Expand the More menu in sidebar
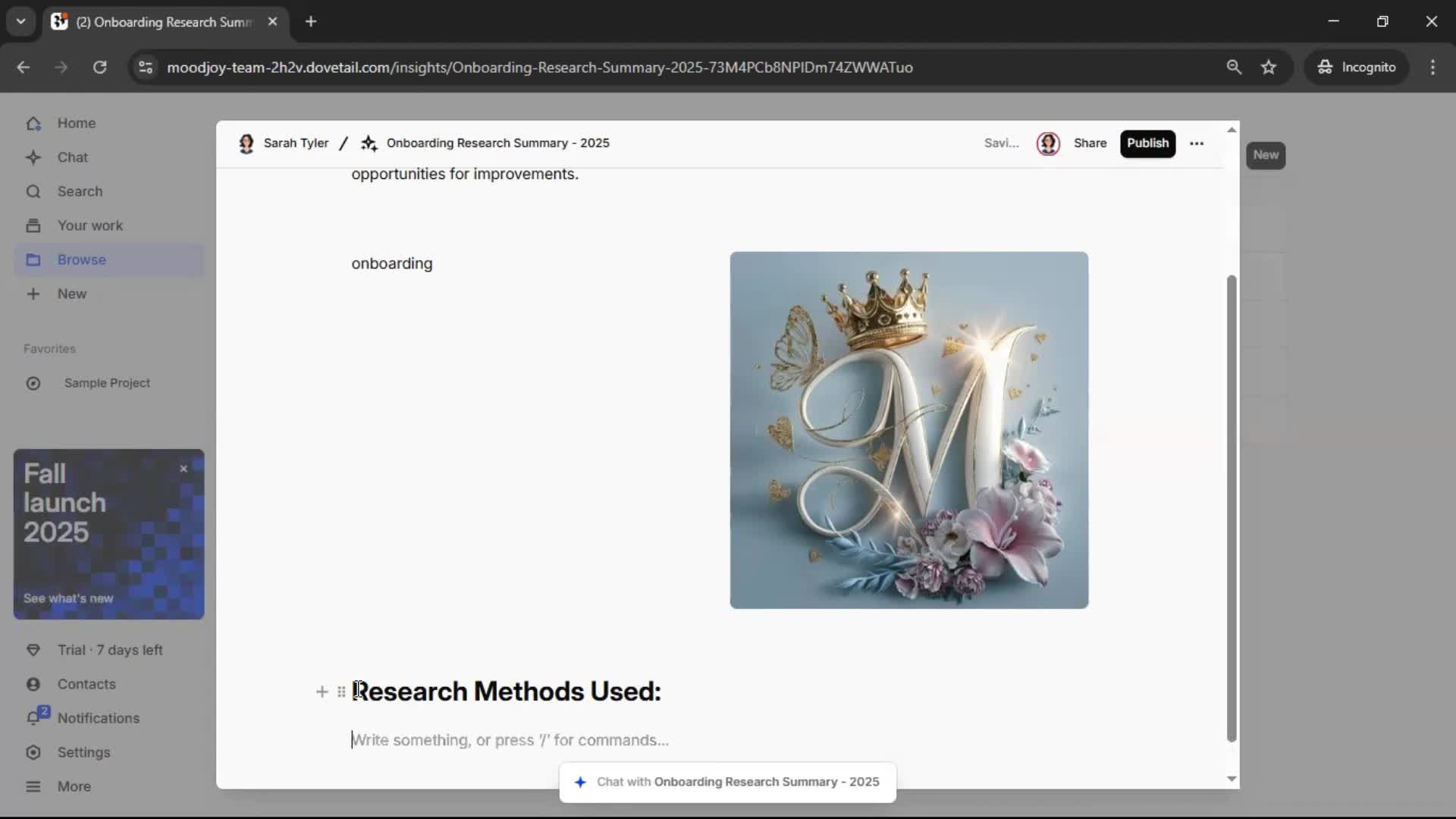This screenshot has width=1456, height=819. click(74, 786)
